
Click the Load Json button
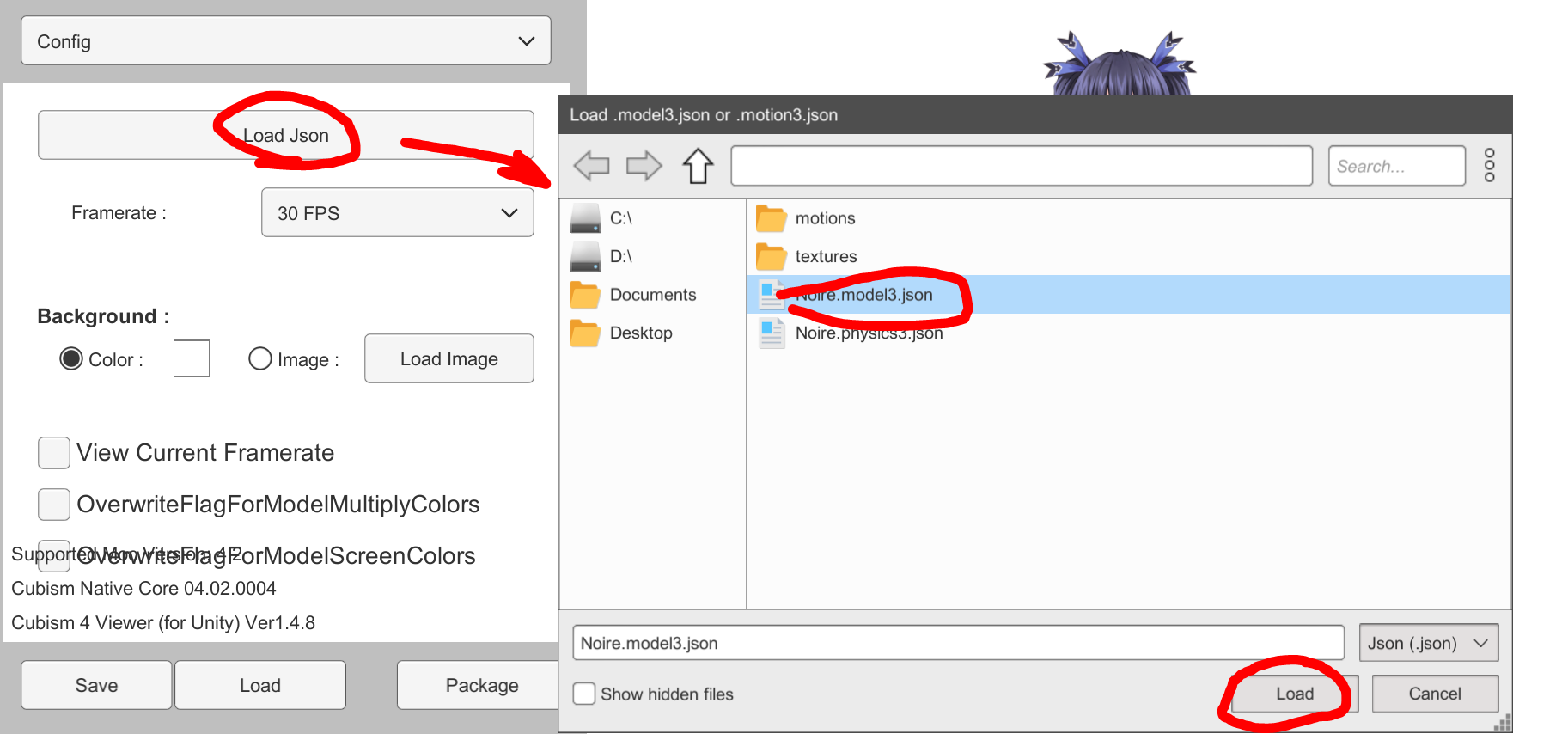(x=286, y=135)
